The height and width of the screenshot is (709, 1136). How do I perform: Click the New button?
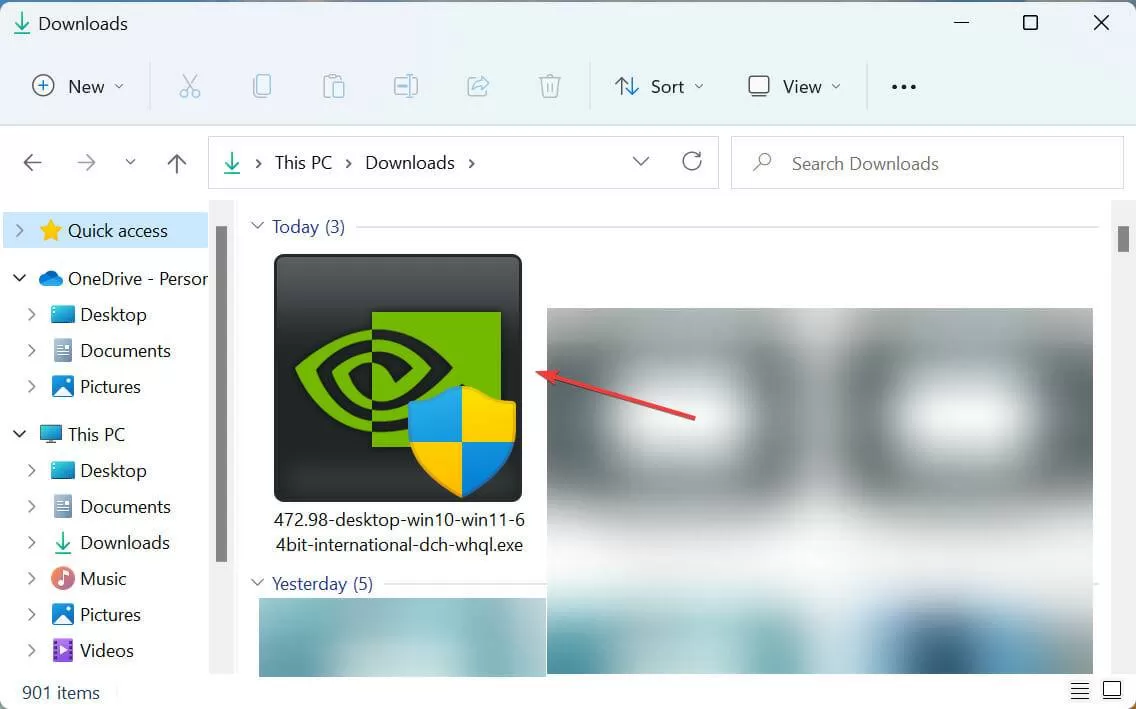pos(78,87)
